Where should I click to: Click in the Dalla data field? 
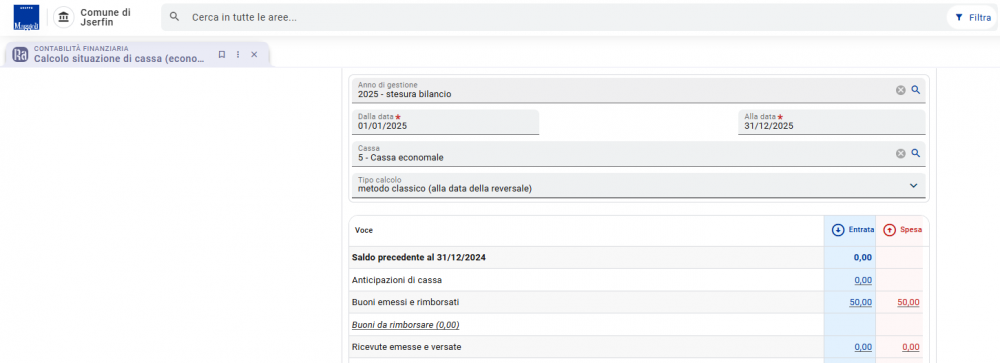coord(445,122)
